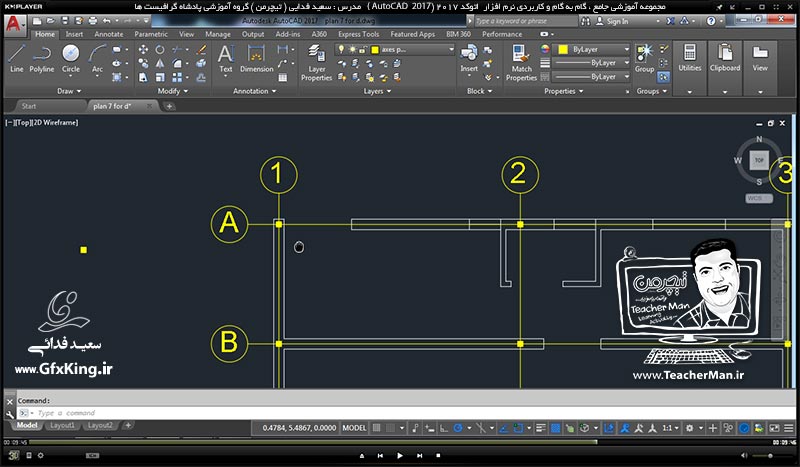This screenshot has width=800, height=467.
Task: Click Match Properties tool
Action: [x=521, y=63]
